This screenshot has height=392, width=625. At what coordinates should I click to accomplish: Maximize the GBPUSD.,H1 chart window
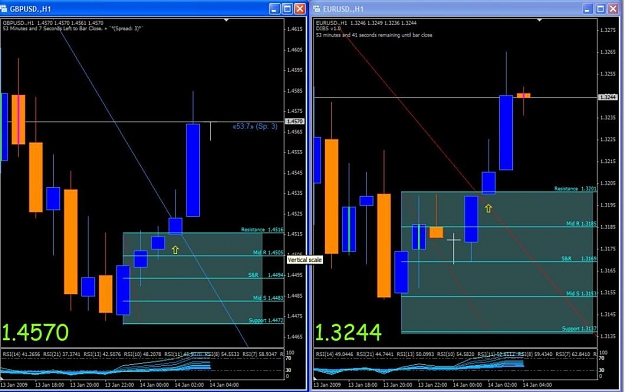(x=287, y=9)
